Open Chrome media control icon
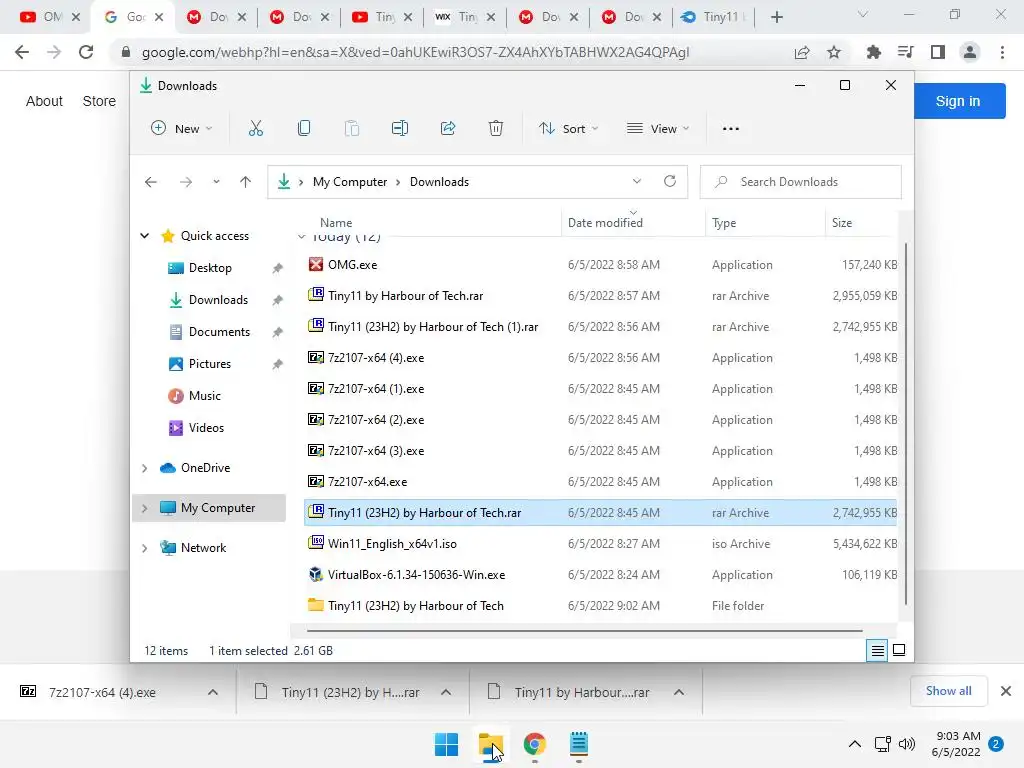Image resolution: width=1024 pixels, height=768 pixels. (906, 52)
